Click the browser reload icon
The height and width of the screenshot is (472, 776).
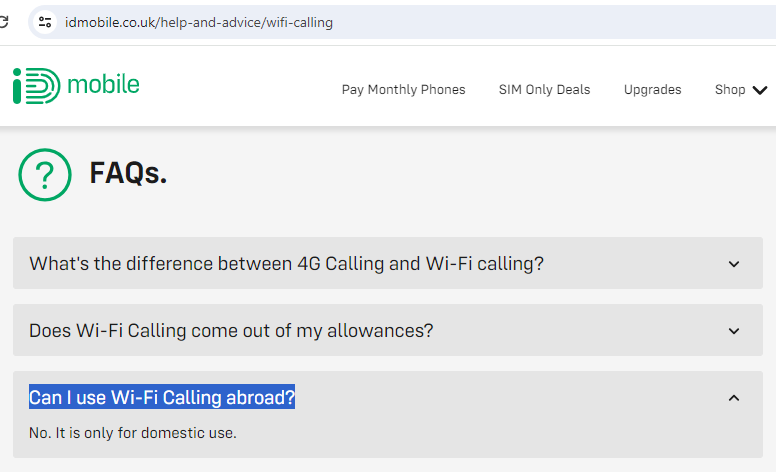pos(4,22)
